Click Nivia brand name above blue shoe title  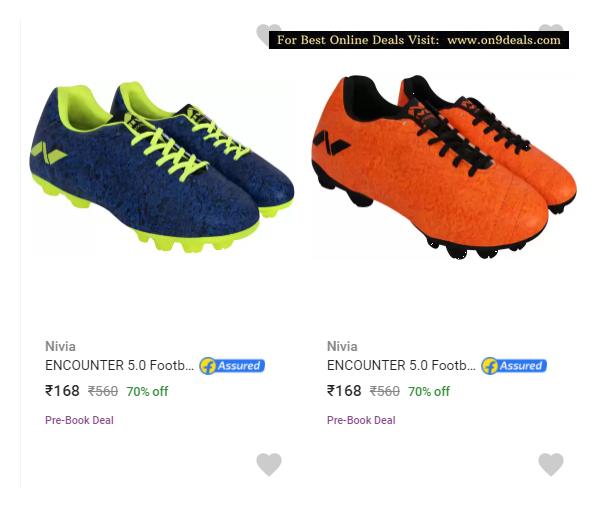pos(60,346)
